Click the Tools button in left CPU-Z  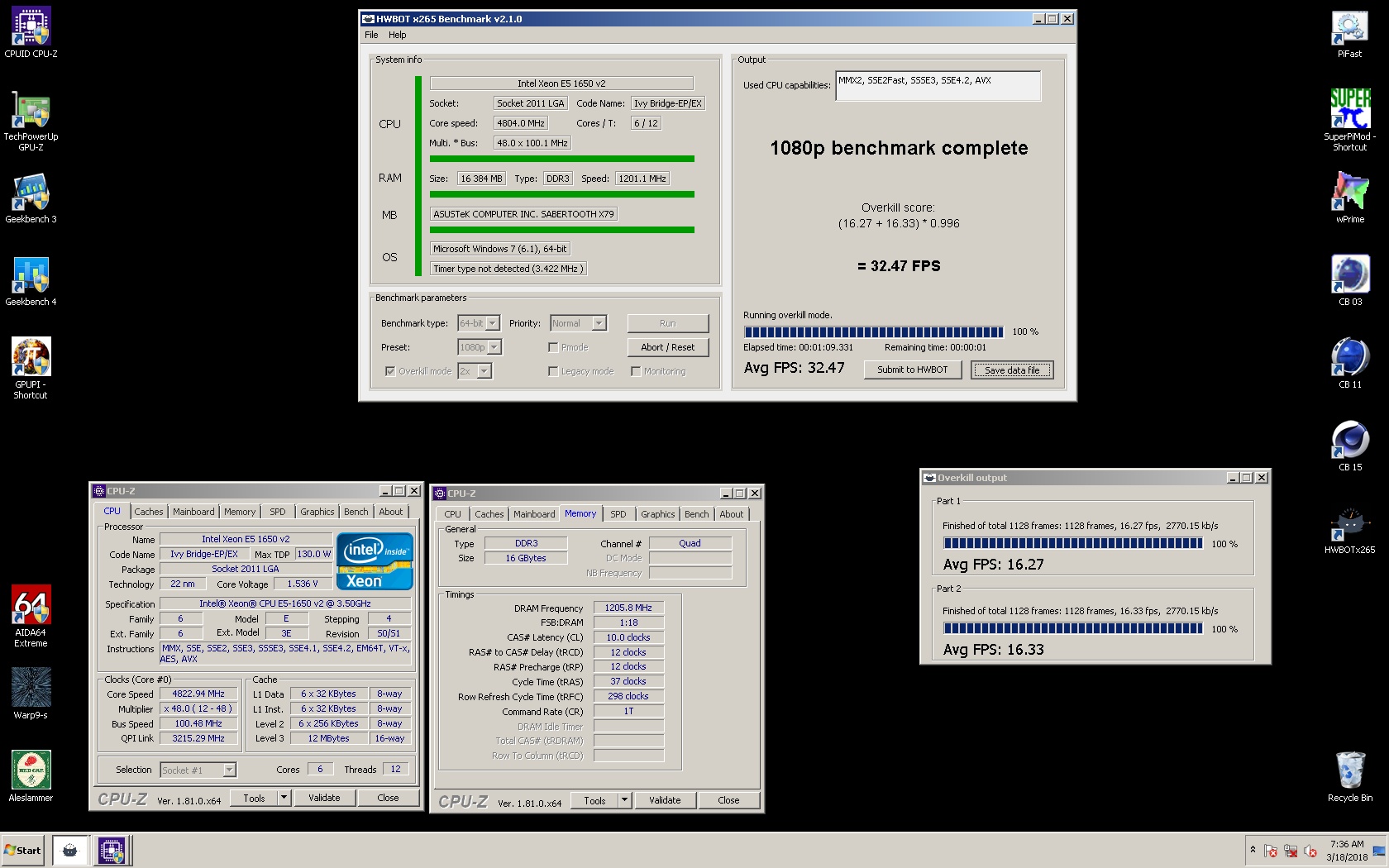tap(255, 798)
